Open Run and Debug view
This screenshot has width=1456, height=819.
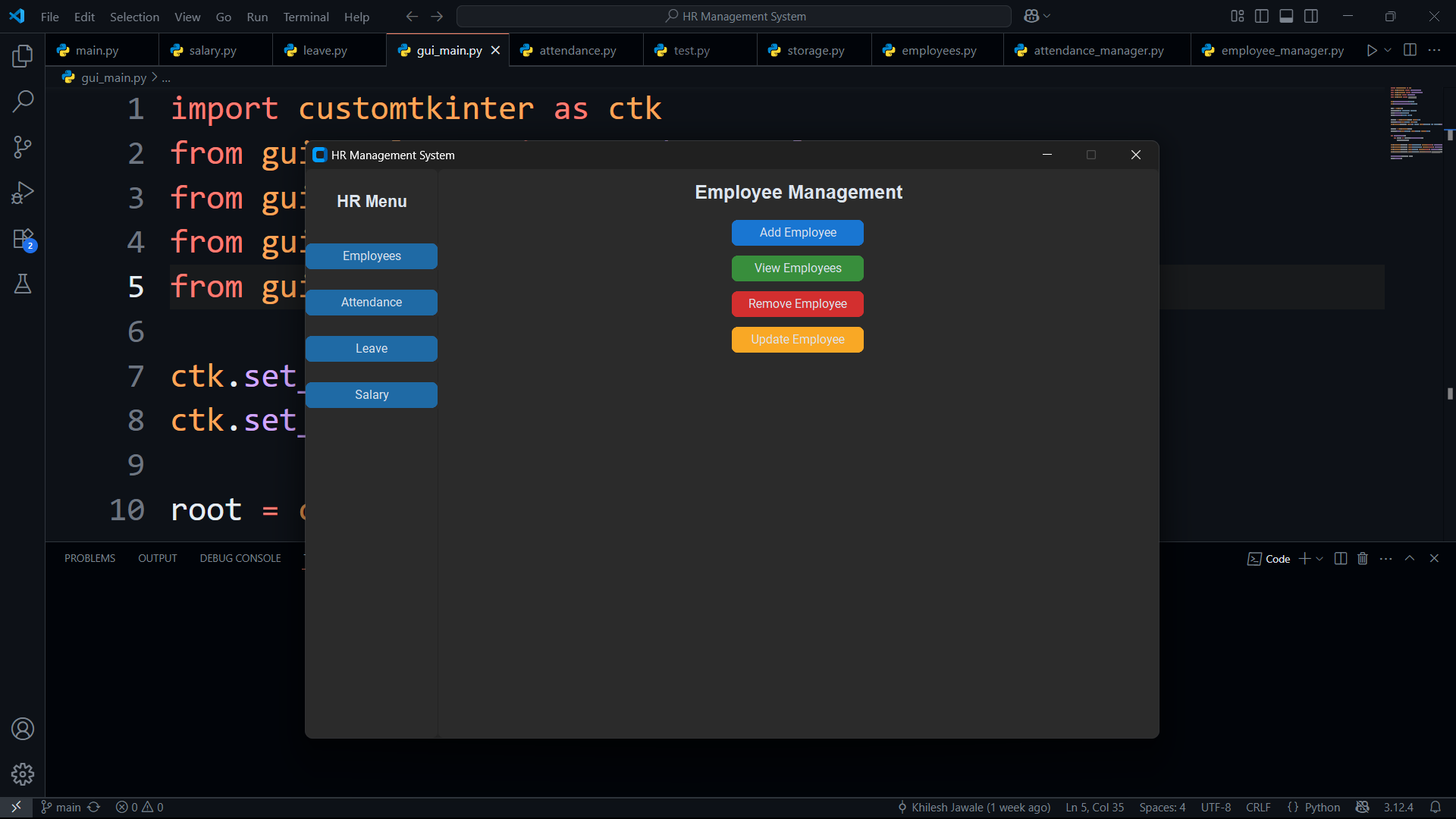point(23,193)
